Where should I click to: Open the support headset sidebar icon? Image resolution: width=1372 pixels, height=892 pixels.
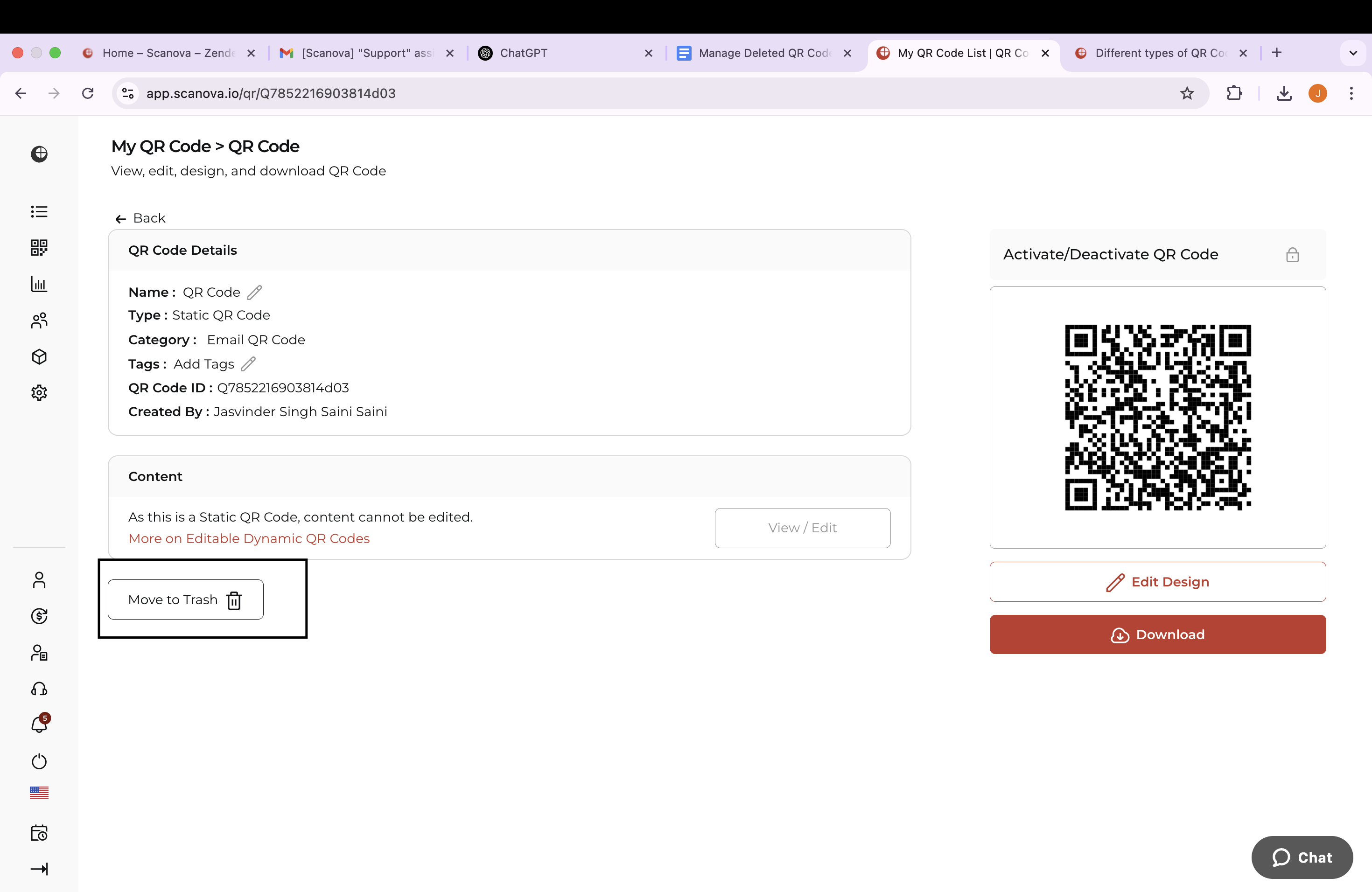click(39, 689)
